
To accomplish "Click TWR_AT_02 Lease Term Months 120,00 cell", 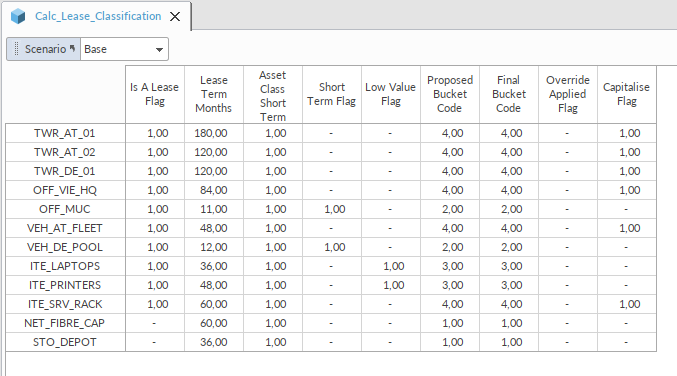I will 214,152.
